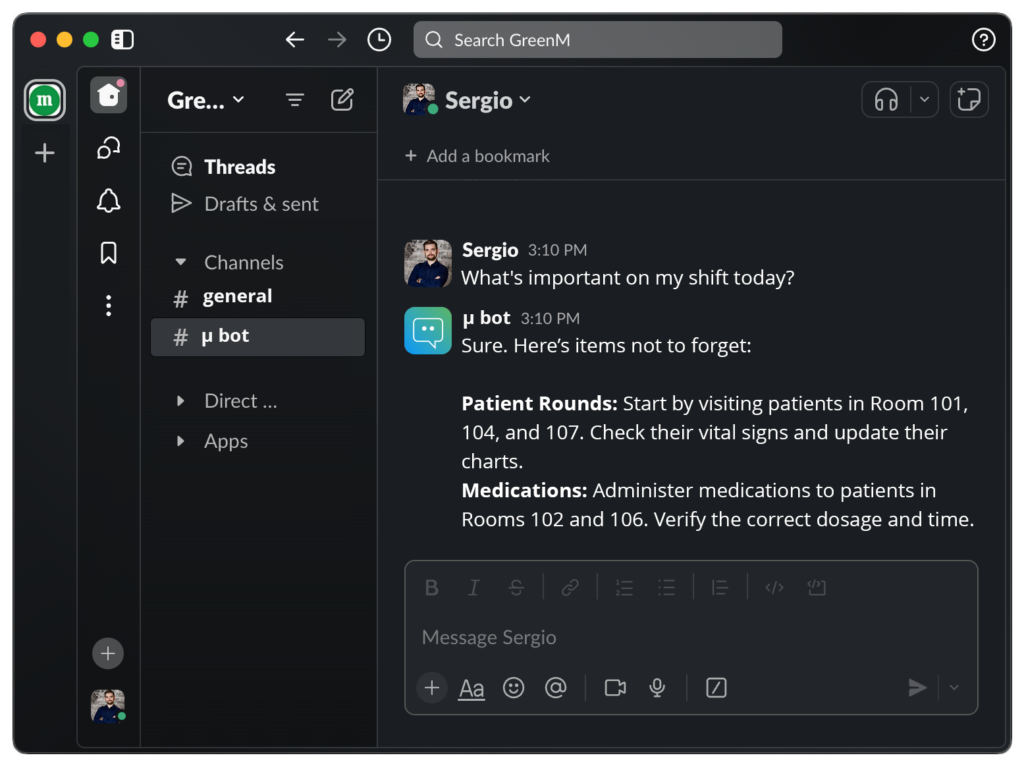Open the Activity bell icon in the sidebar
This screenshot has height=768, width=1024.
[109, 201]
